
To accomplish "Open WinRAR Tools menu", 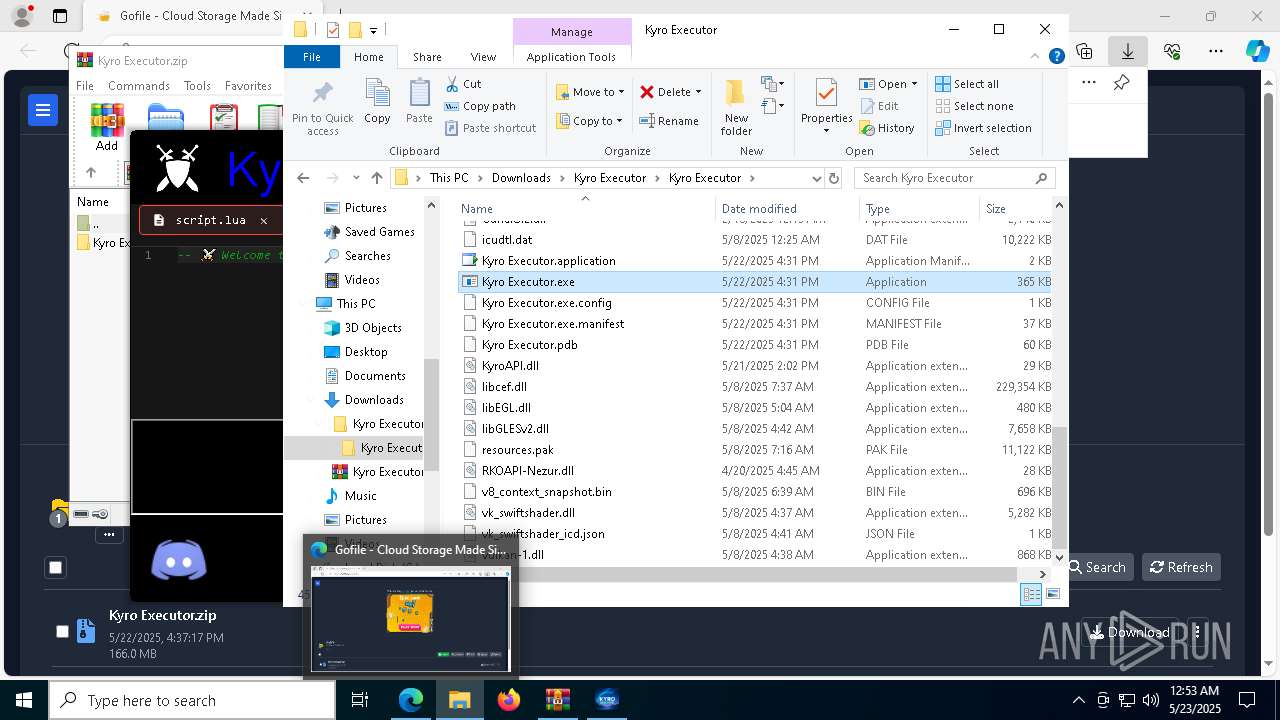I will pyautogui.click(x=197, y=86).
